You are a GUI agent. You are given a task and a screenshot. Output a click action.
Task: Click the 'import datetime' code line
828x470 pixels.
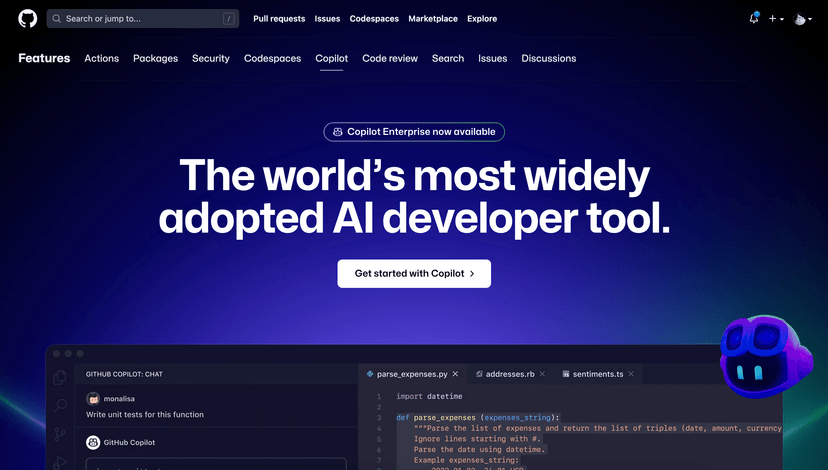click(x=429, y=396)
